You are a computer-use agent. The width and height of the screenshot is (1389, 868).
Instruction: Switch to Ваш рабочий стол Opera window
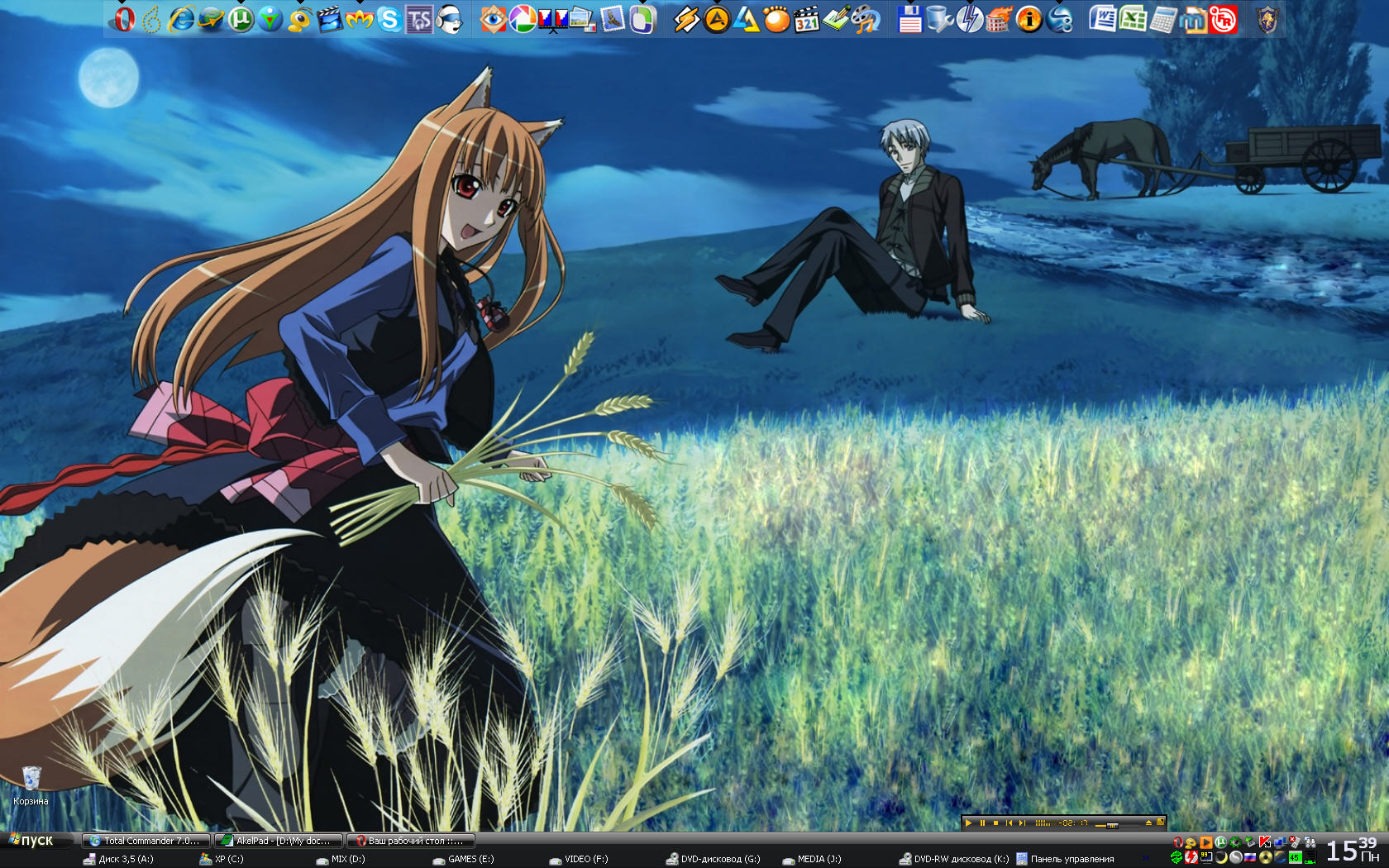412,841
